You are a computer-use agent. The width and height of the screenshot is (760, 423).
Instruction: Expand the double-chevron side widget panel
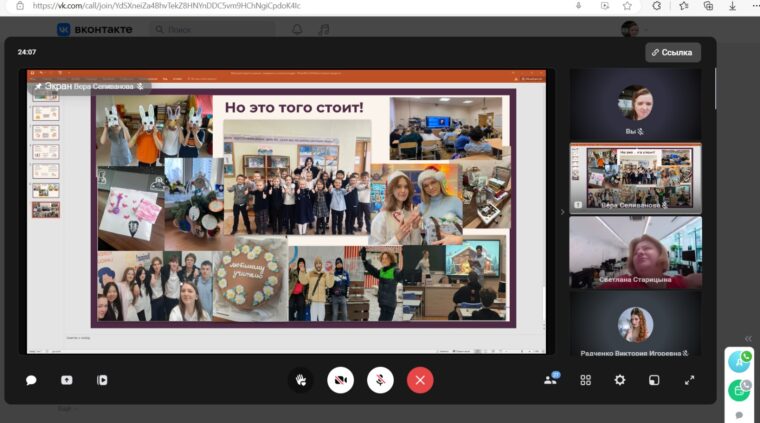coord(748,338)
